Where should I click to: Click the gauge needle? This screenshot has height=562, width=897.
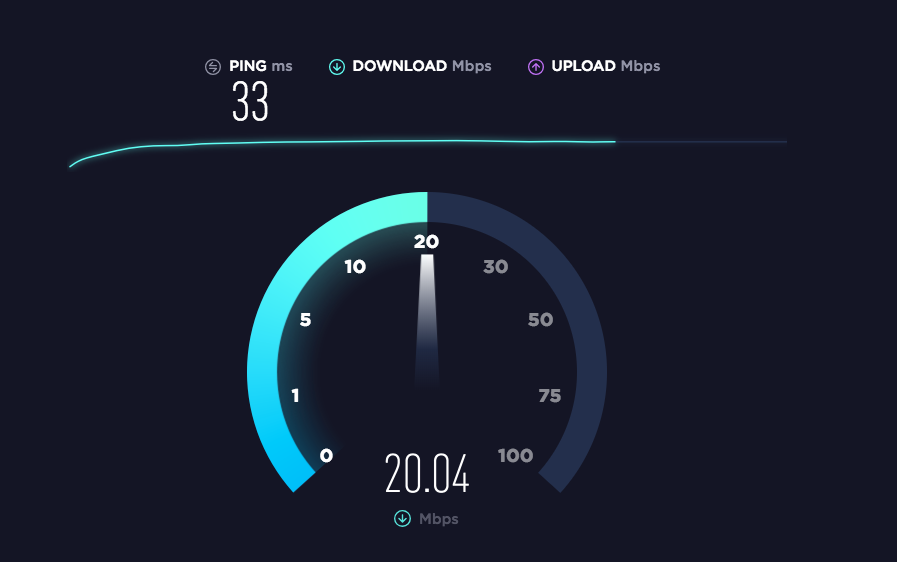(x=427, y=320)
